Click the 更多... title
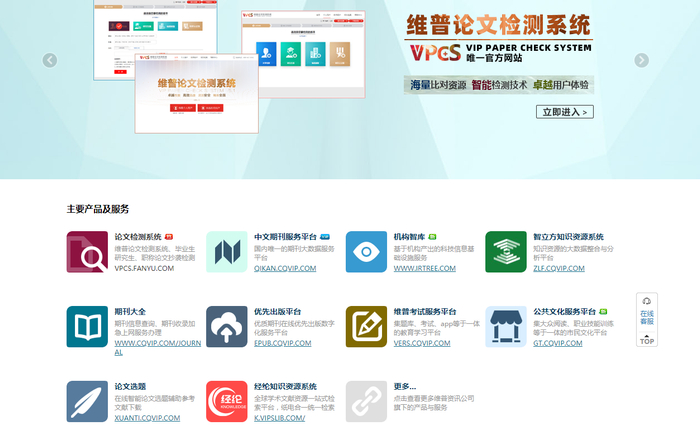The image size is (700, 440). 404,386
